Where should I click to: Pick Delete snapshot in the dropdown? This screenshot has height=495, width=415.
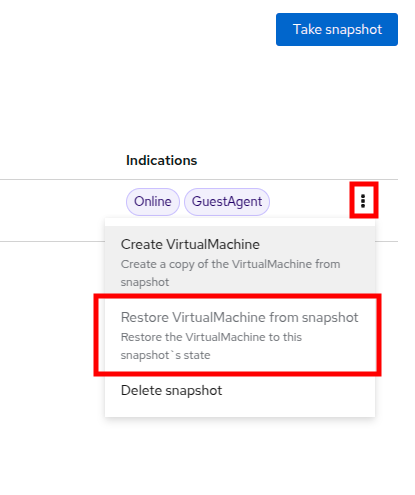pyautogui.click(x=240, y=390)
